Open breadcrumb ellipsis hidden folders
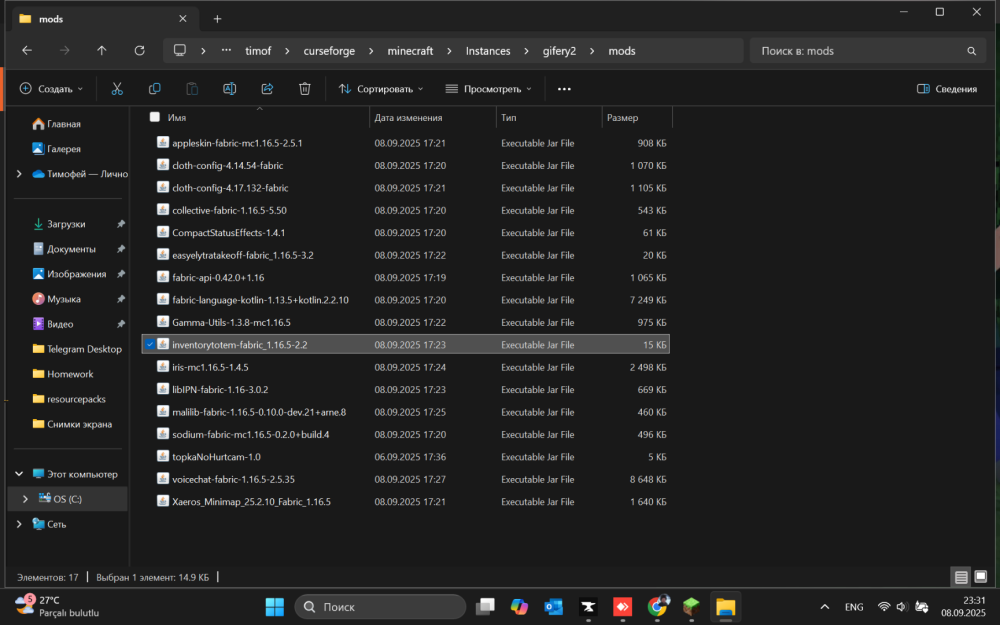 (x=226, y=50)
